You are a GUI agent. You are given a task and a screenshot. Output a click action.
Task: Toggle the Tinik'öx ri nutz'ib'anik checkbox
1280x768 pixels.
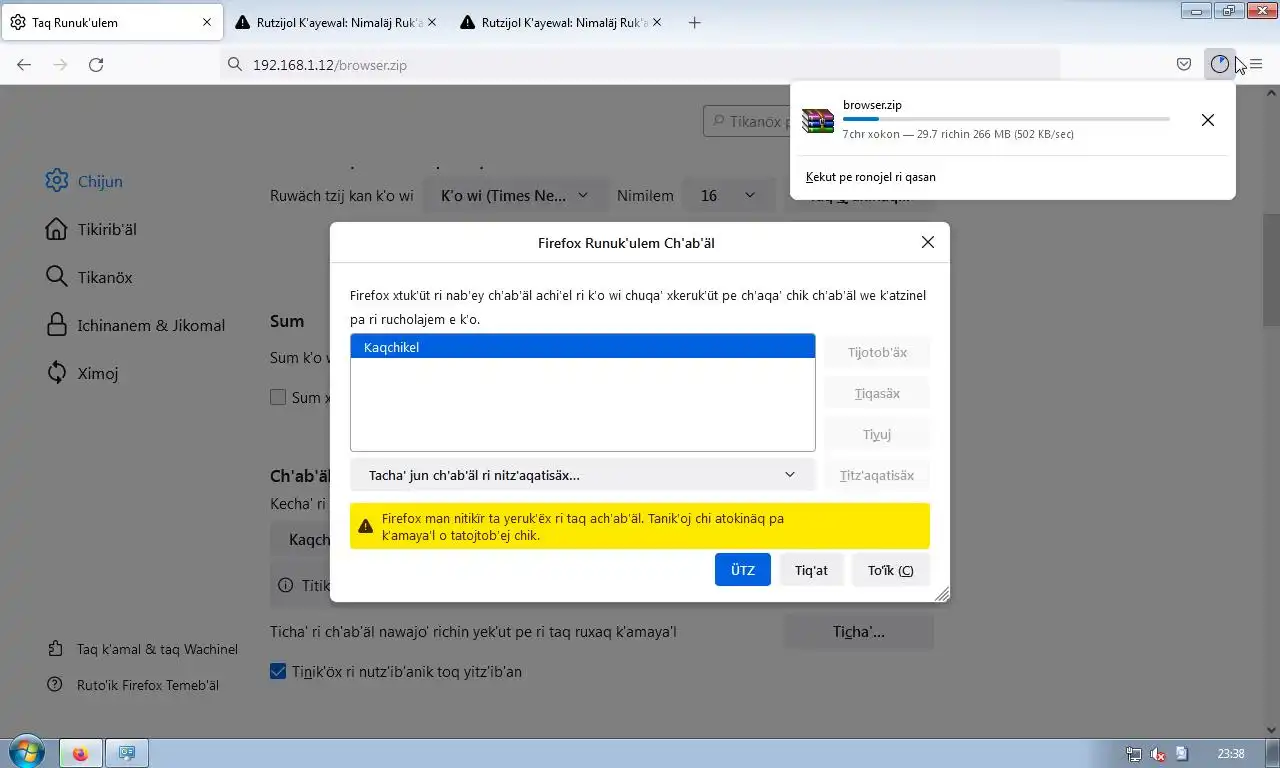pos(278,672)
